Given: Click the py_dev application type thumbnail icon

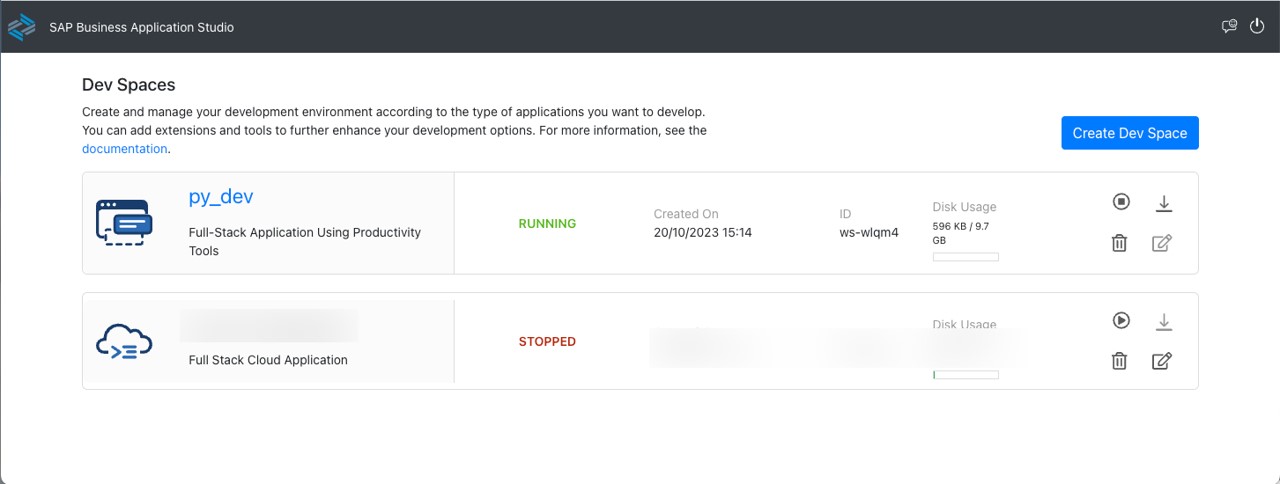Looking at the screenshot, I should click(127, 222).
